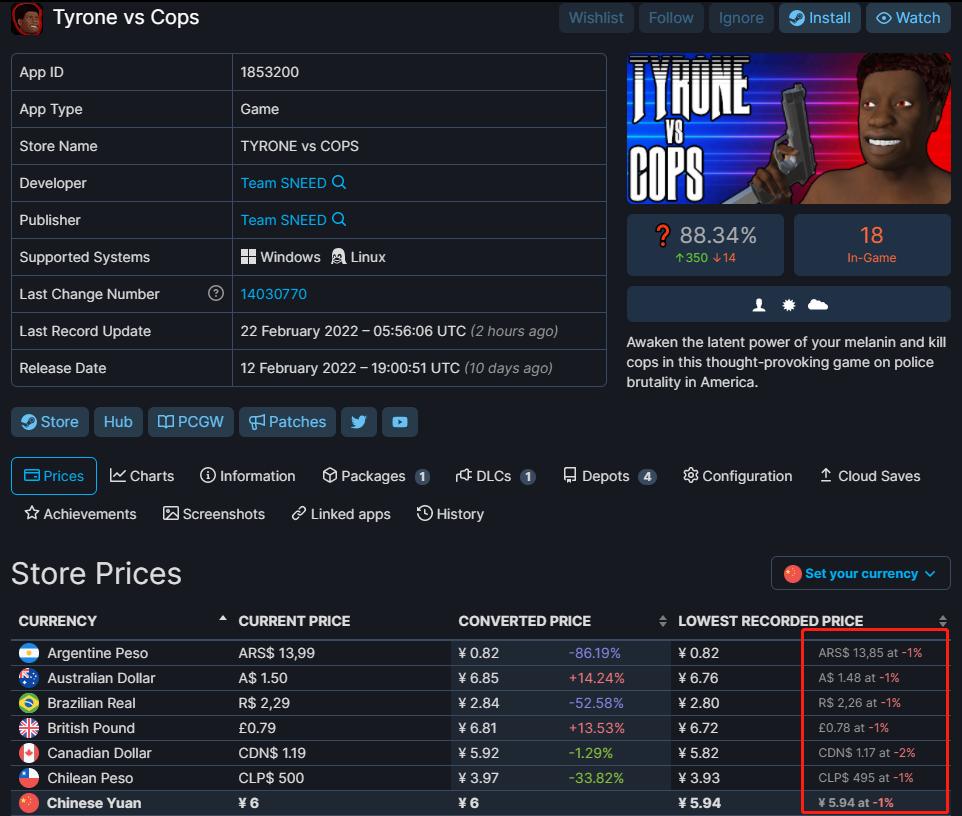Open the game's Twitter profile
This screenshot has height=816, width=962.
click(x=359, y=421)
